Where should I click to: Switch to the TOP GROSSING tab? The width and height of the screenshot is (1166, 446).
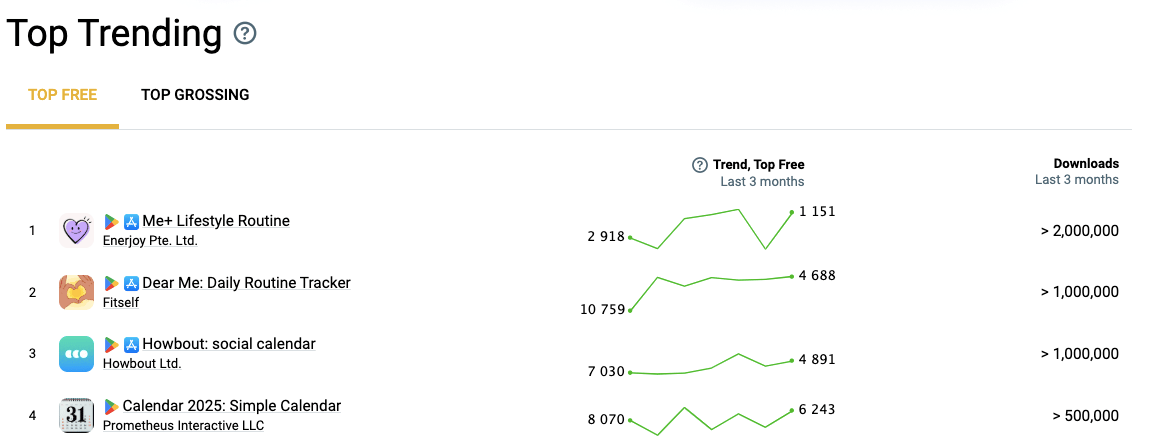[x=195, y=95]
